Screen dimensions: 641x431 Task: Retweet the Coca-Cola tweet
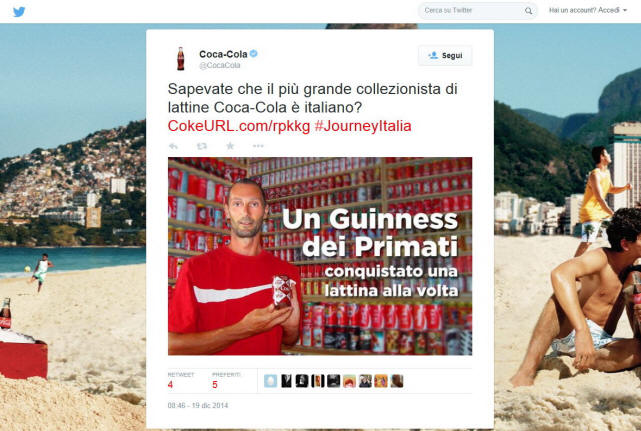point(202,146)
